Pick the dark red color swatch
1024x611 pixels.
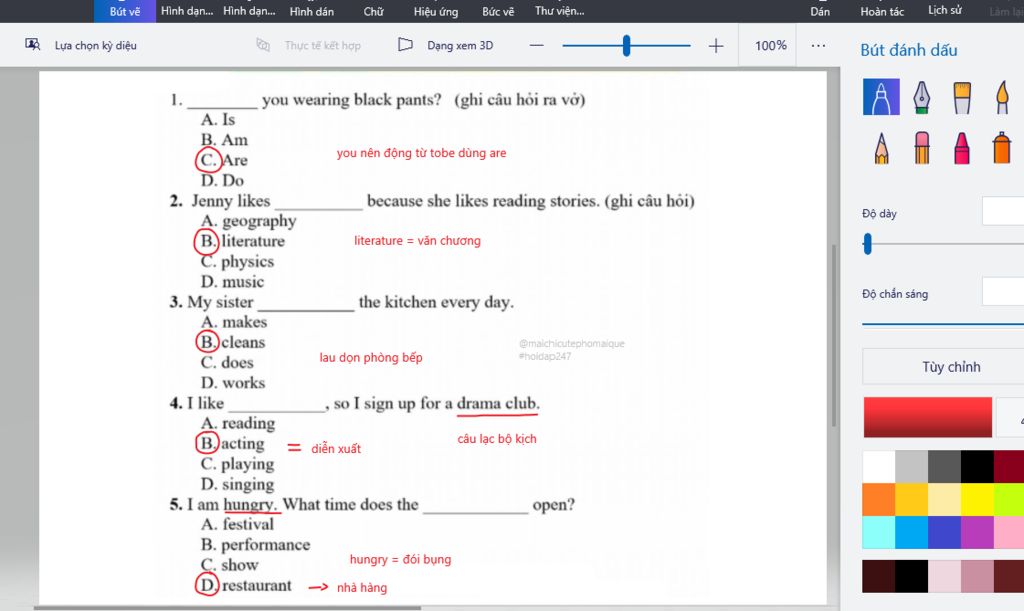1009,466
